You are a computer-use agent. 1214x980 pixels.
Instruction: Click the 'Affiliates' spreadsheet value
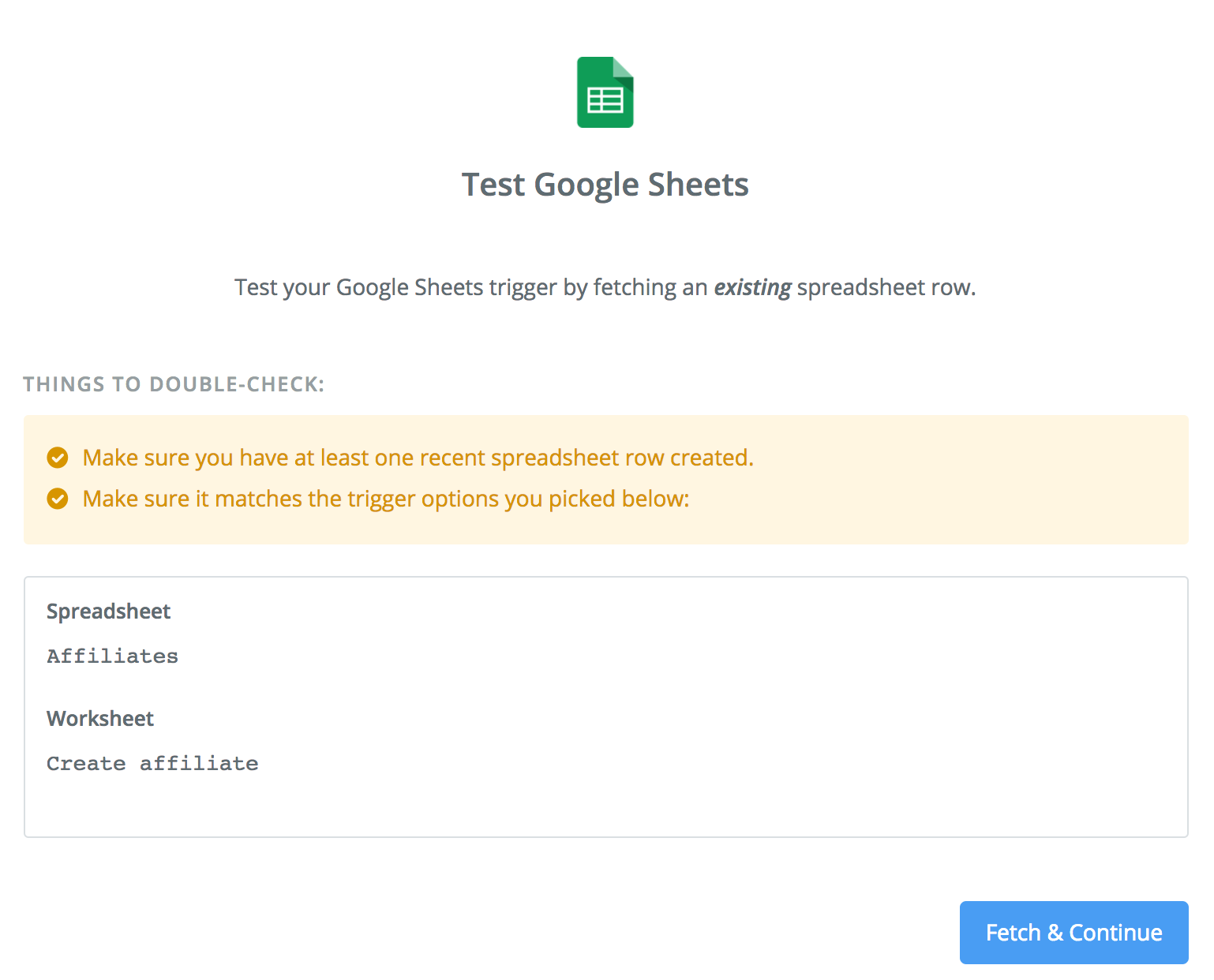(112, 656)
